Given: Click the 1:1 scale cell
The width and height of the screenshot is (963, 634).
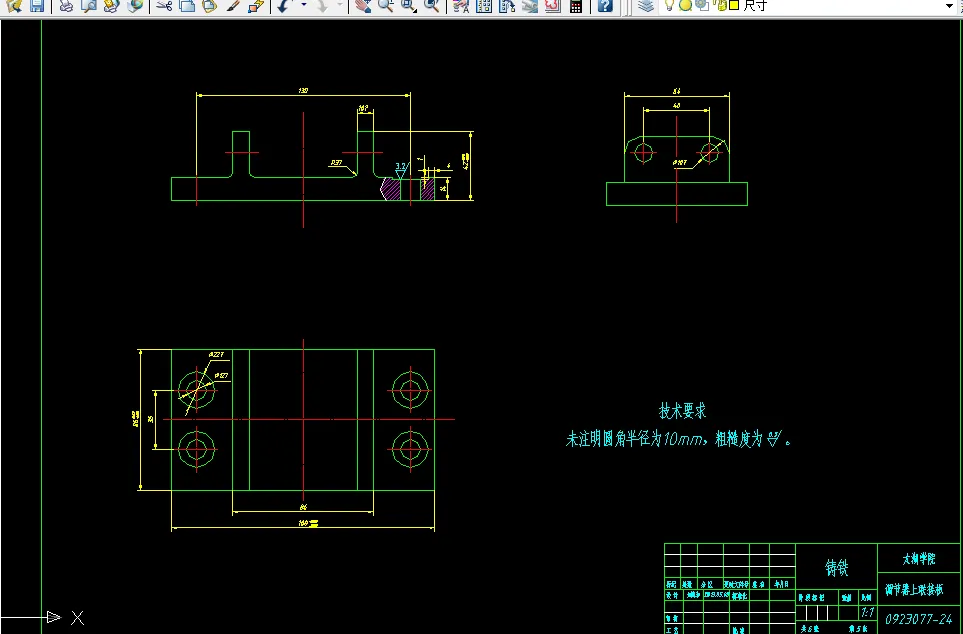Looking at the screenshot, I should click(867, 612).
